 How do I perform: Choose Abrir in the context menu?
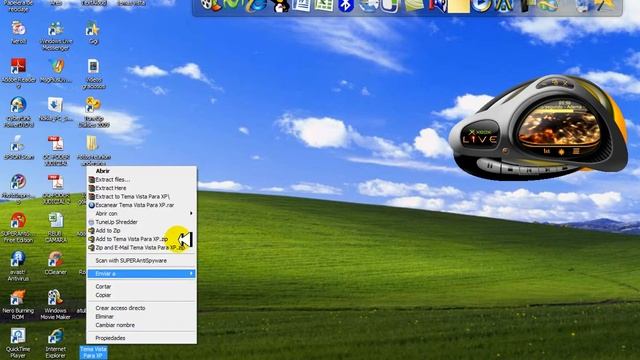point(141,171)
